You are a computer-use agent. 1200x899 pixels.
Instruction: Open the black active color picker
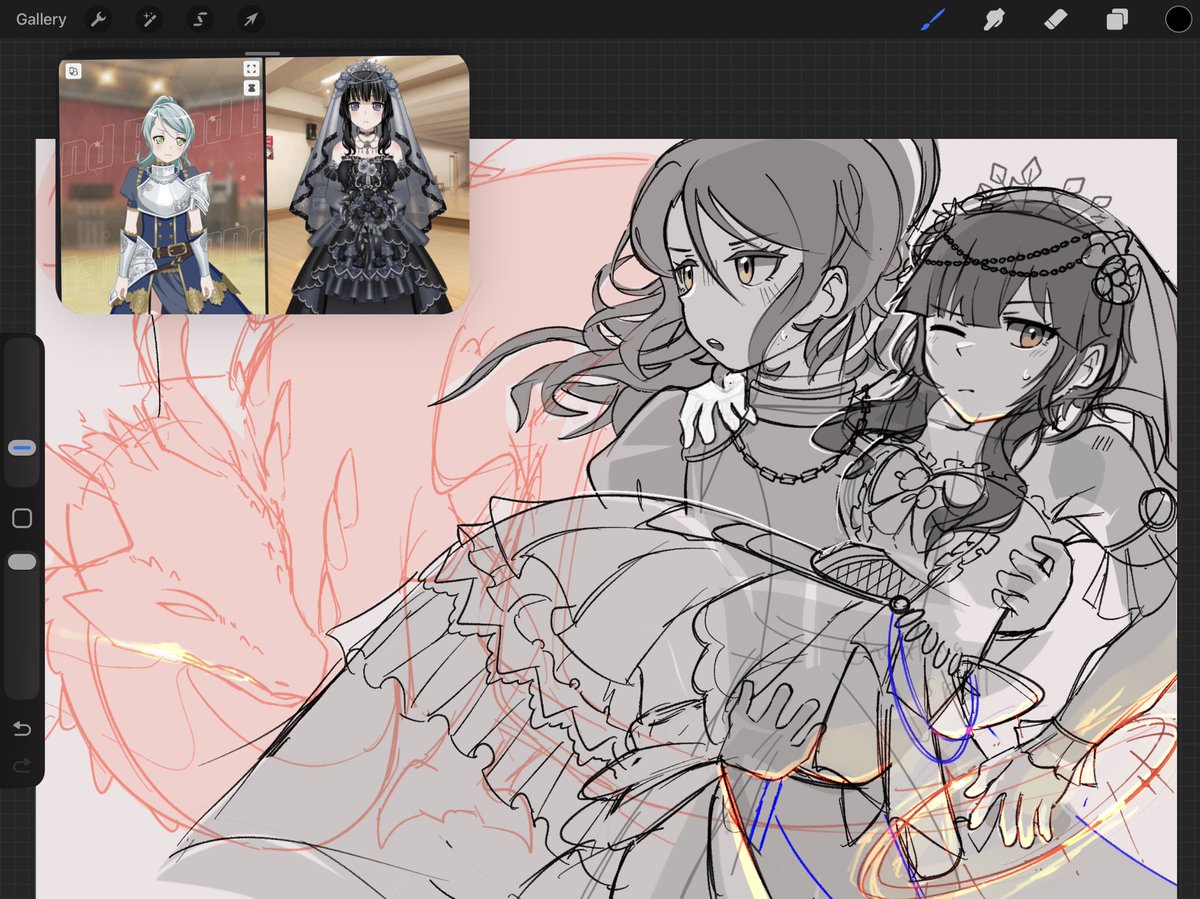[x=1178, y=19]
